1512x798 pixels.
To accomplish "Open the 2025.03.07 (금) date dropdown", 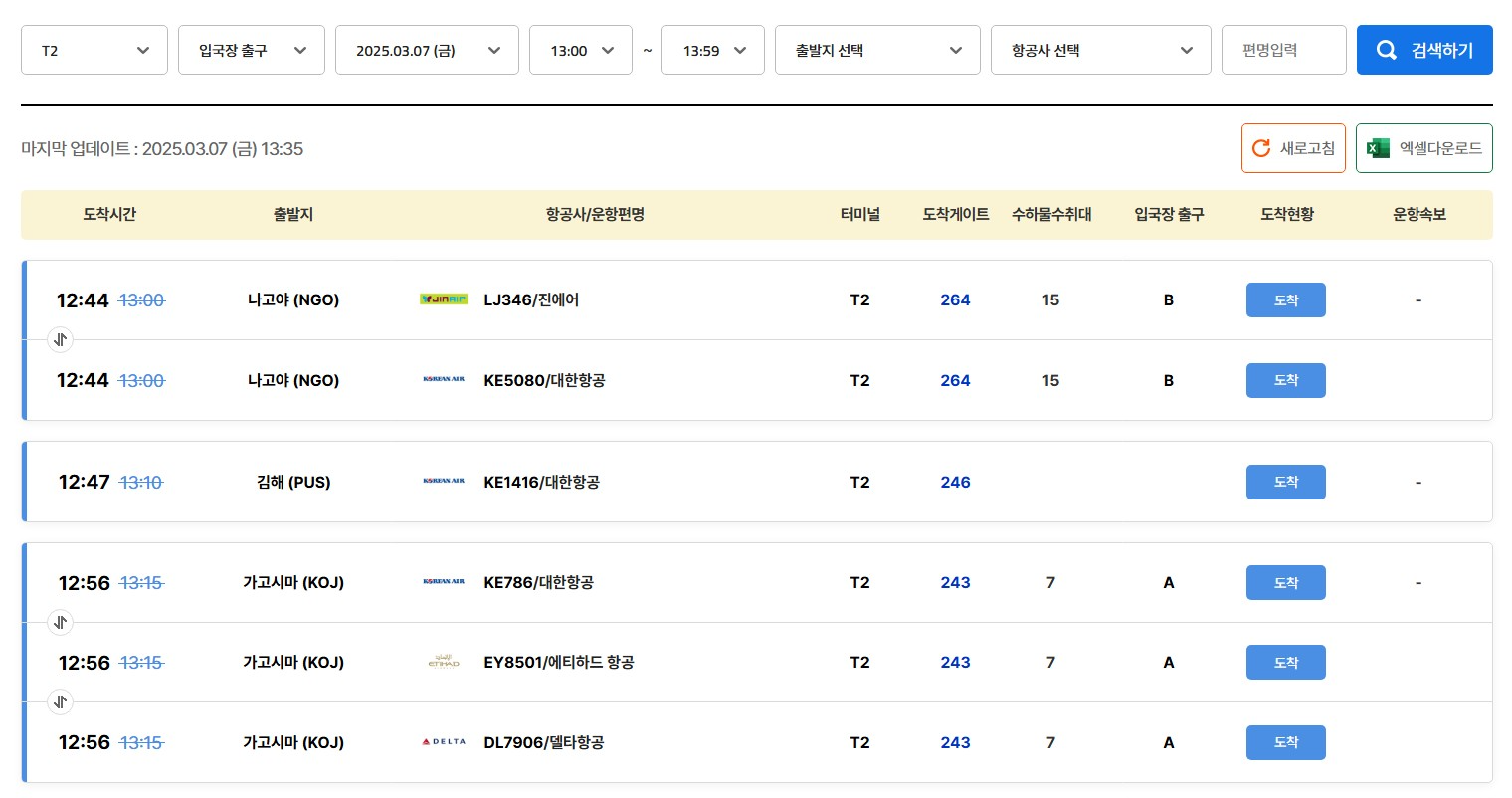I will (428, 50).
